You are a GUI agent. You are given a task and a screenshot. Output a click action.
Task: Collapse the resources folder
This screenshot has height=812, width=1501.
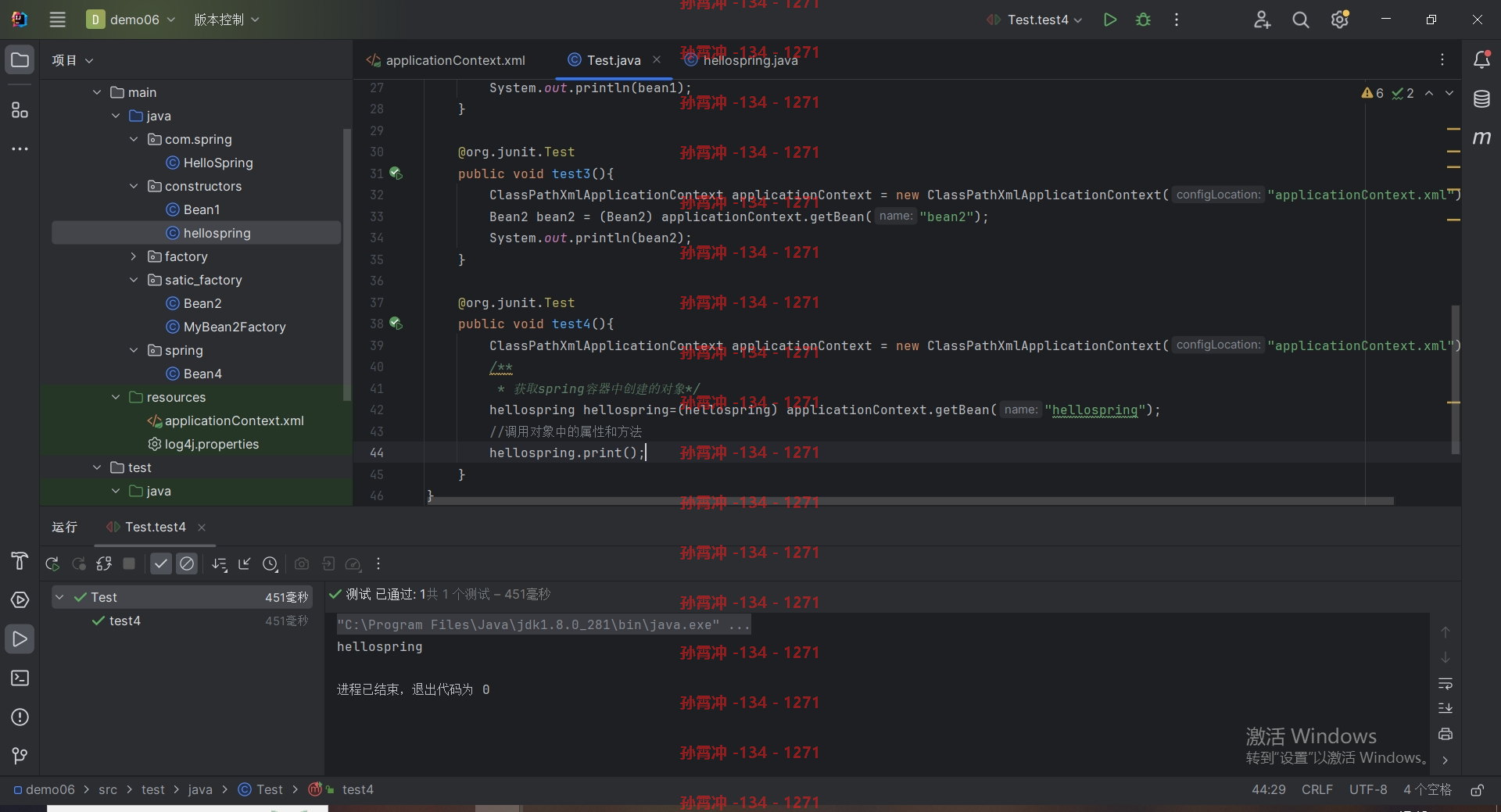[x=116, y=397]
